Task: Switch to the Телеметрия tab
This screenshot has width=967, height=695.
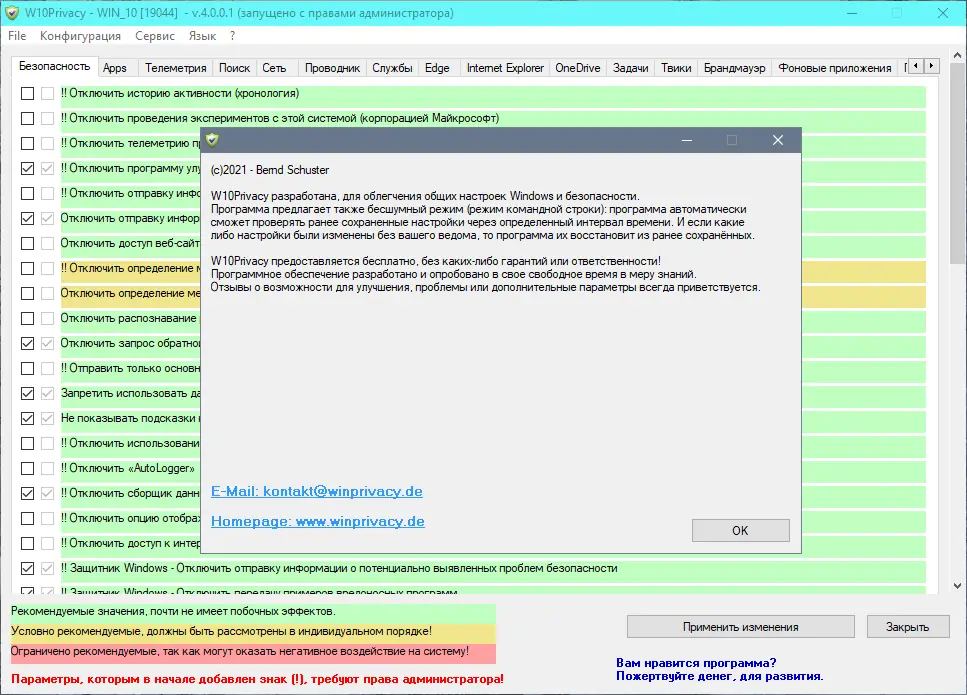Action: (176, 68)
